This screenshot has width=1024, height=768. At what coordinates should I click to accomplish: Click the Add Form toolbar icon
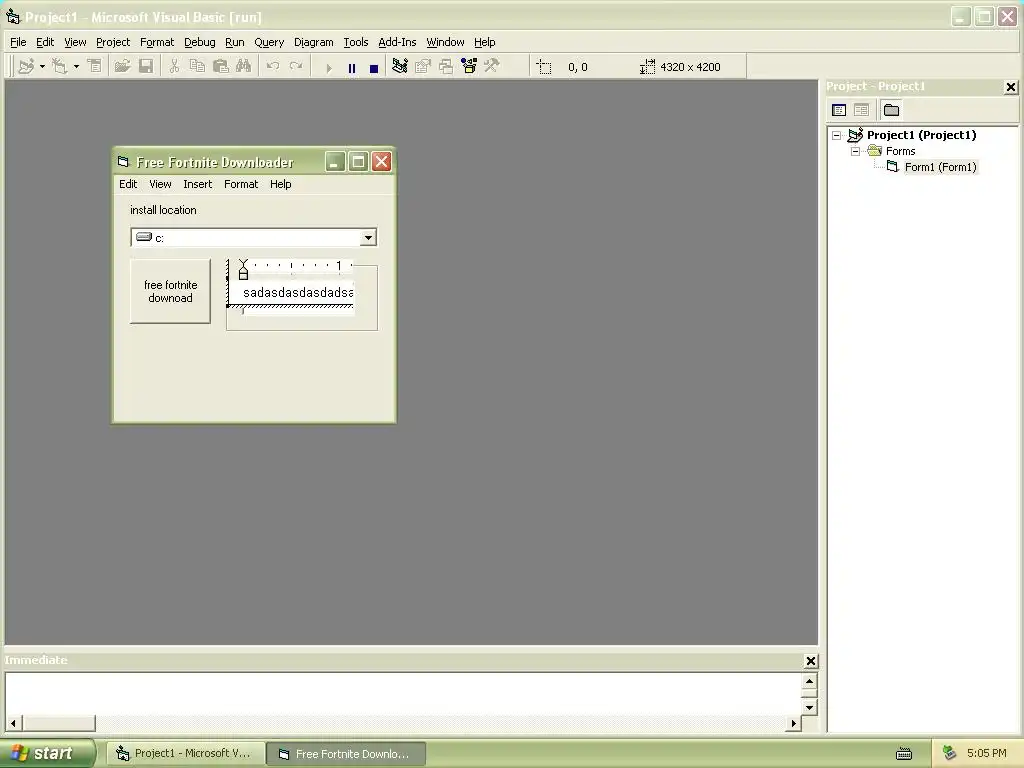pos(60,67)
